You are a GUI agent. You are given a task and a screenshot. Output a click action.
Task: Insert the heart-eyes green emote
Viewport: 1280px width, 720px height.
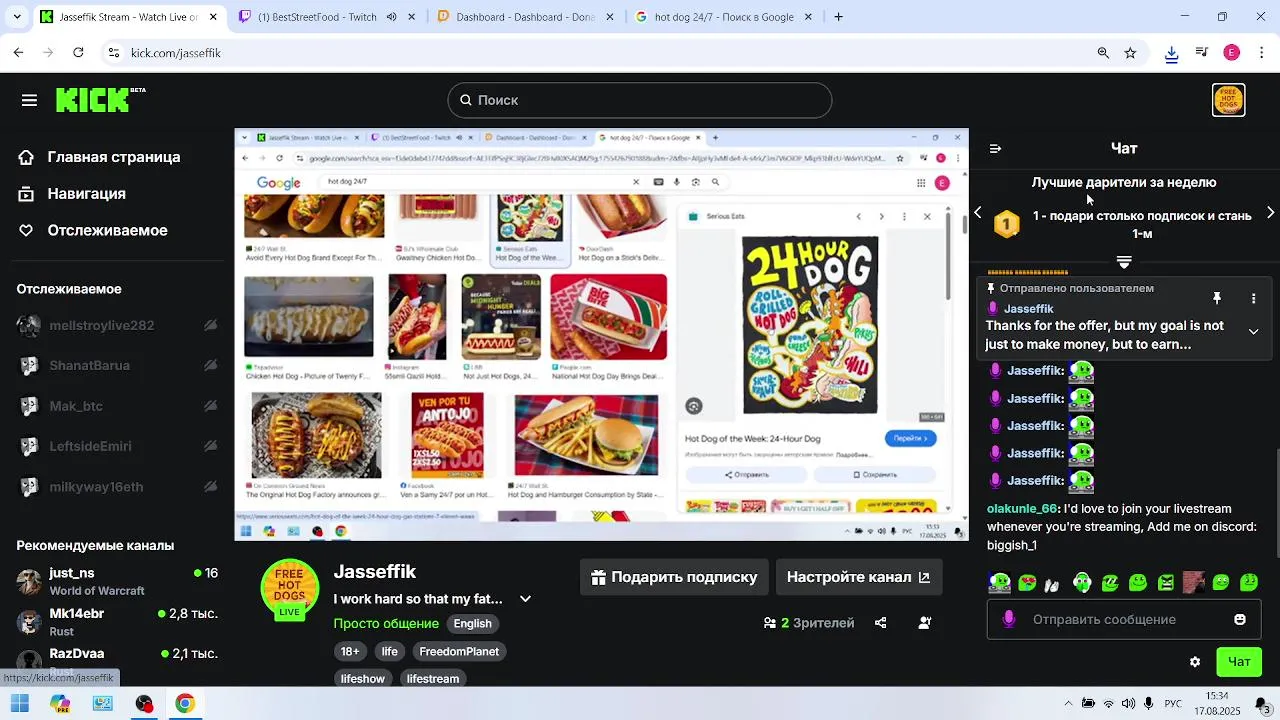(1027, 582)
